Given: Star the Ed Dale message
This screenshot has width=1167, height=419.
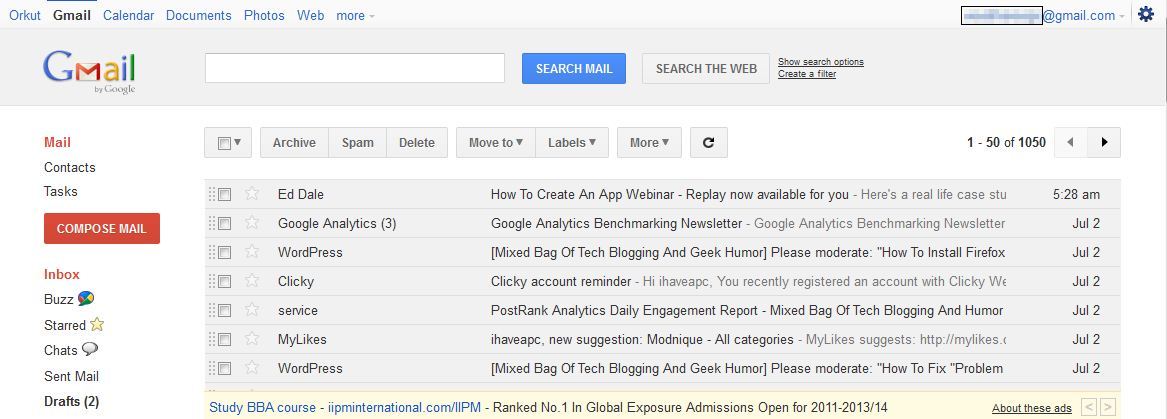Looking at the screenshot, I should coord(252,194).
